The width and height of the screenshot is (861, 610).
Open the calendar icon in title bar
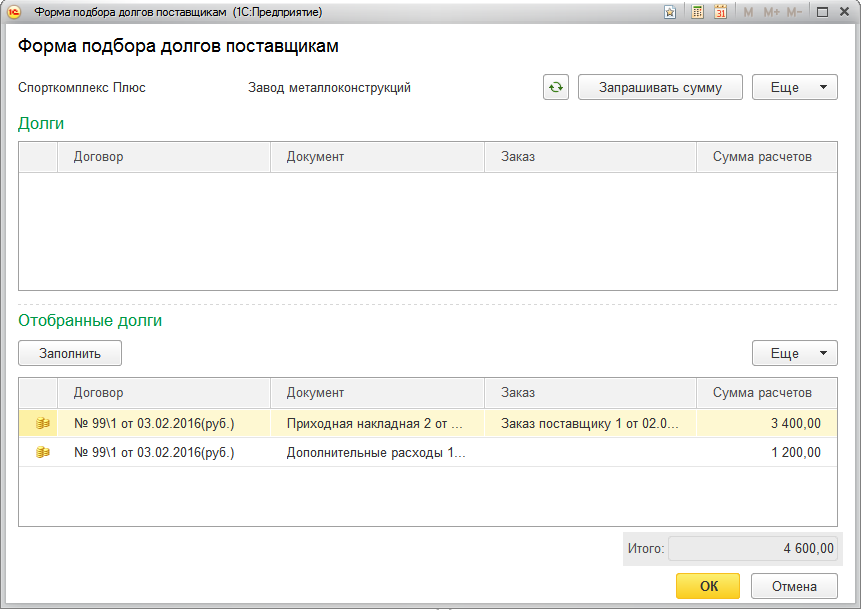pos(720,12)
